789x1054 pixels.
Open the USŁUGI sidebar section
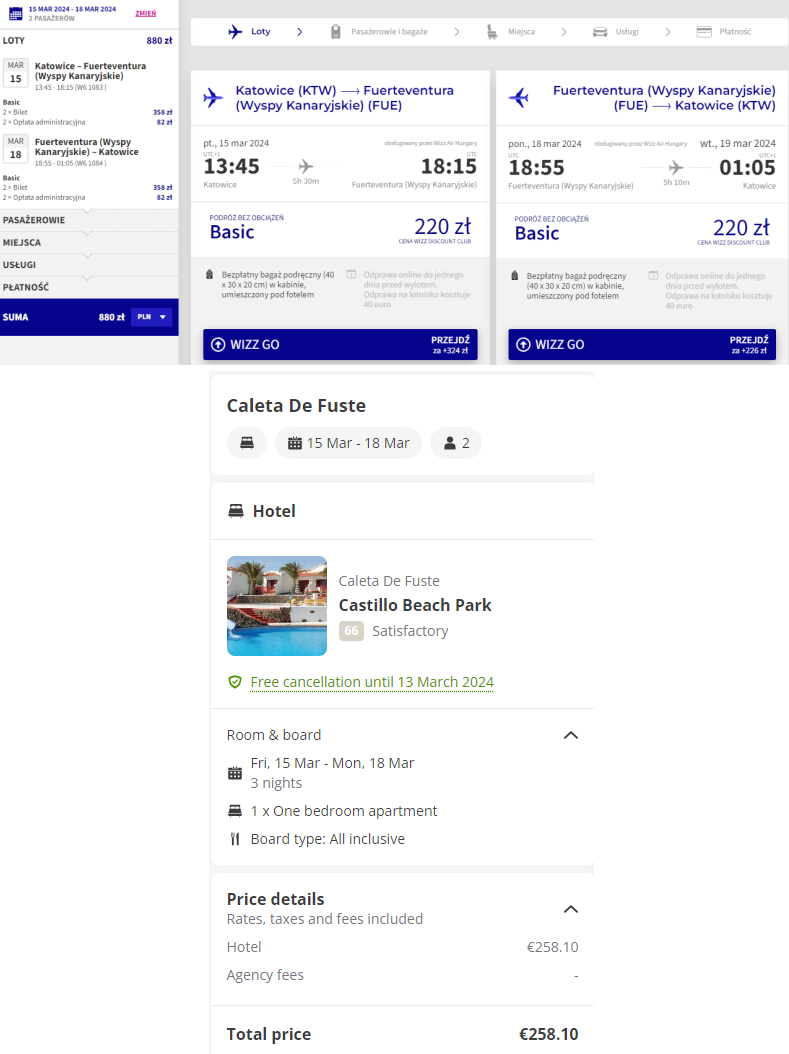click(89, 265)
